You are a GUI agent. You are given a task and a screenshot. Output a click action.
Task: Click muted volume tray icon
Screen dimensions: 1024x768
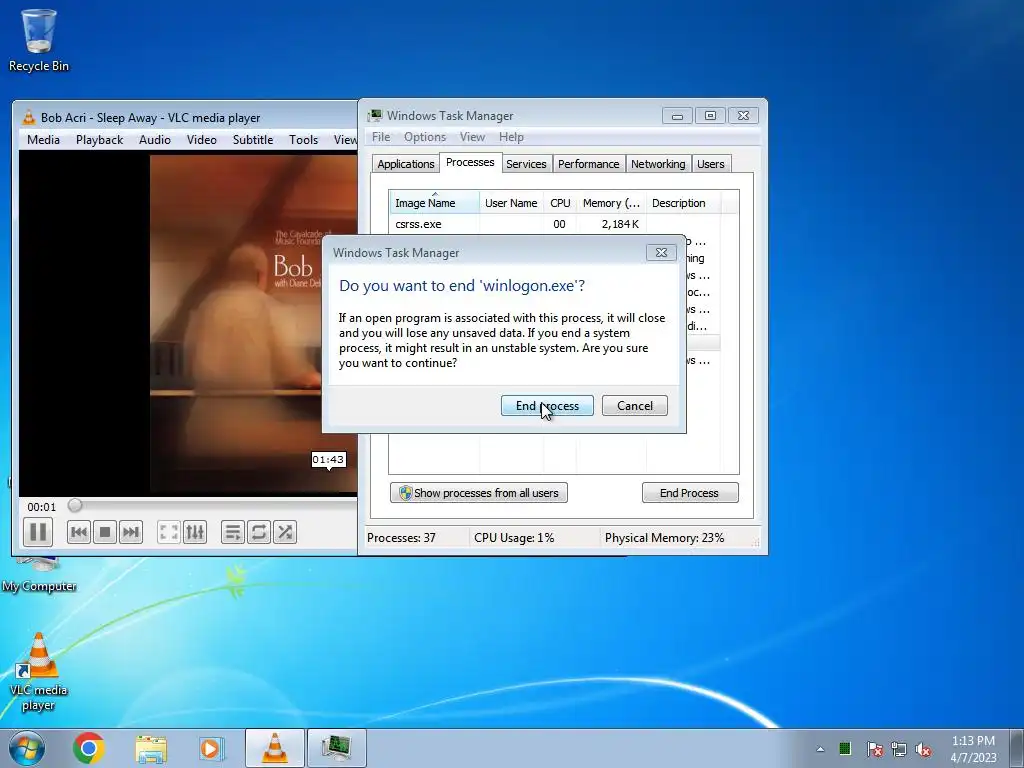point(923,749)
